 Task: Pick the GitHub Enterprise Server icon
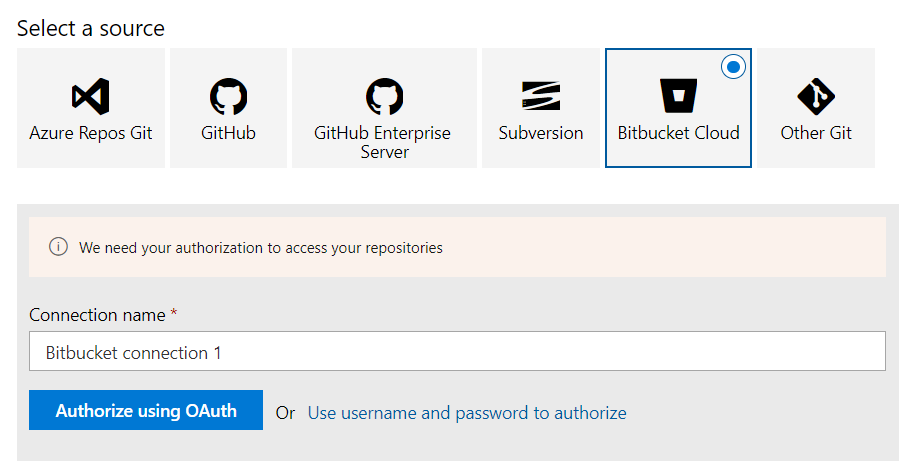pos(384,97)
